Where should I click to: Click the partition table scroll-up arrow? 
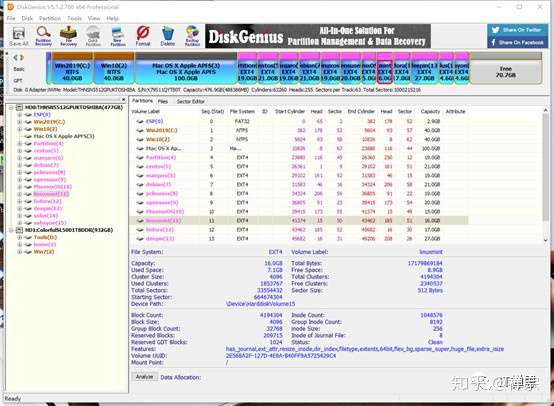pos(546,111)
